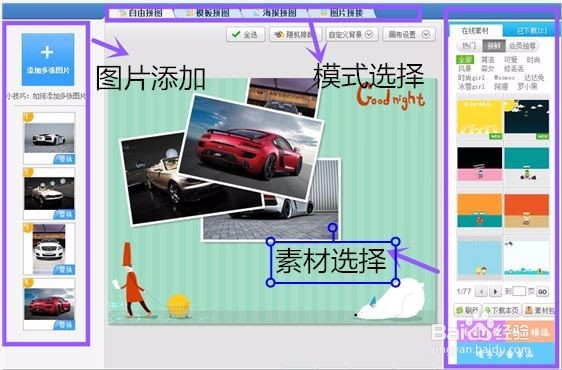Switch to 海报拼图 tab
Screen dimensions: 562x370
(275, 13)
